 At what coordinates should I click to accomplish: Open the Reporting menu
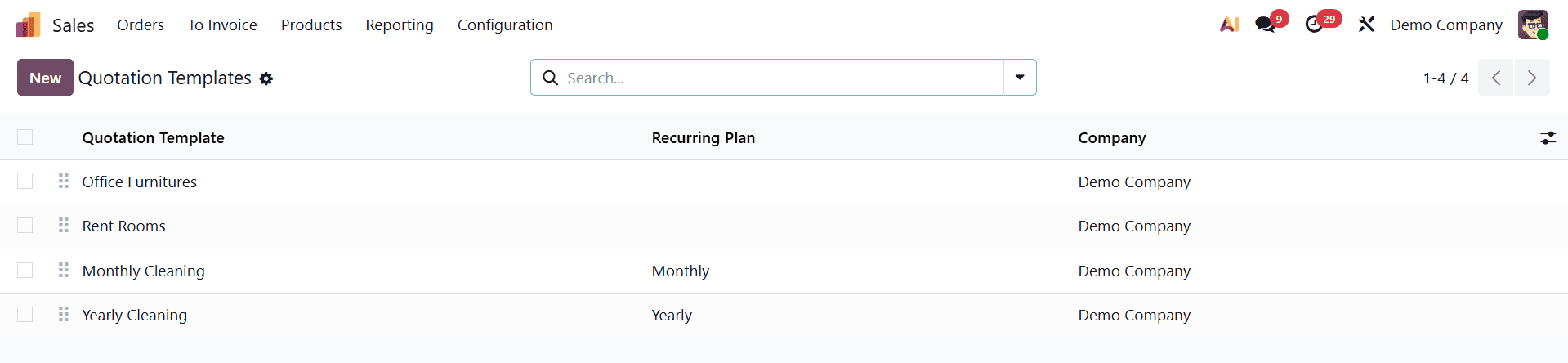(x=400, y=25)
